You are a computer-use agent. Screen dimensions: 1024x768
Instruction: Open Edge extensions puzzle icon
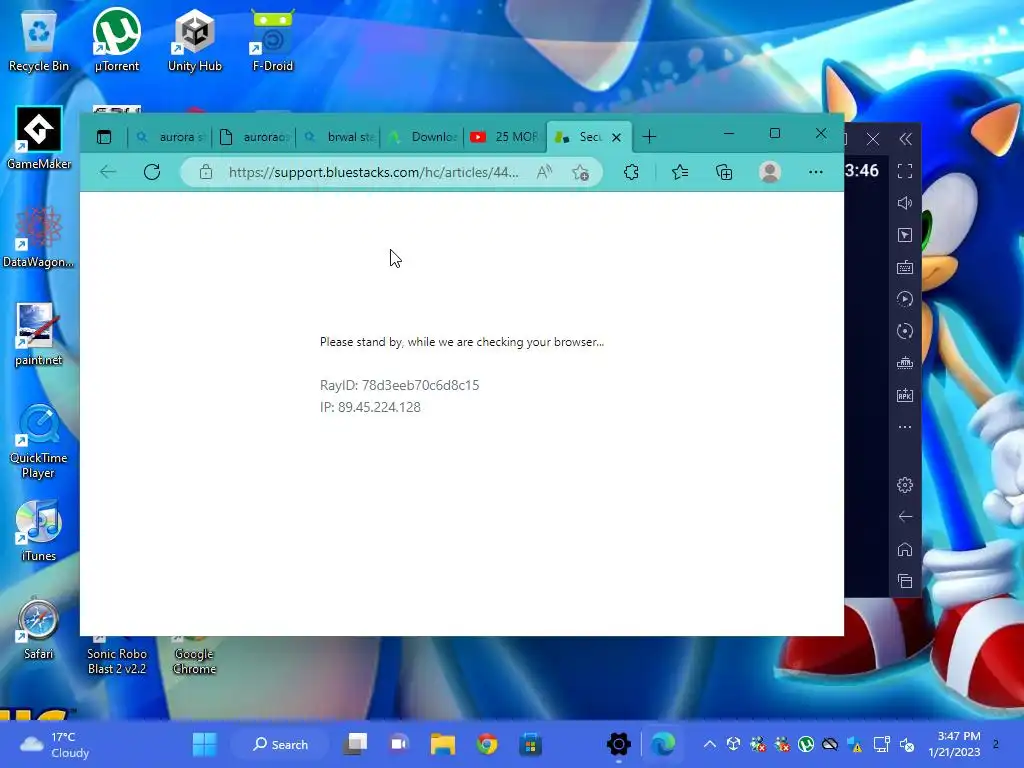click(x=631, y=172)
